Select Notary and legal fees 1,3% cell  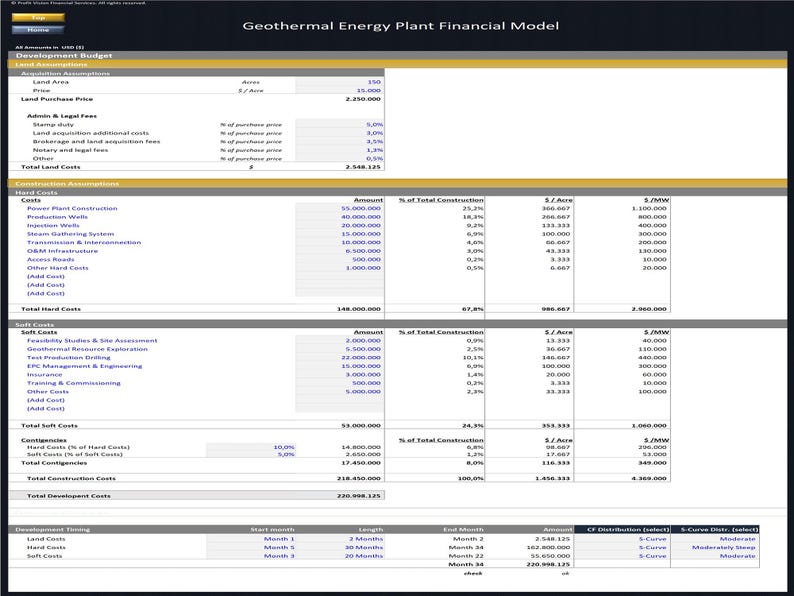click(339, 150)
